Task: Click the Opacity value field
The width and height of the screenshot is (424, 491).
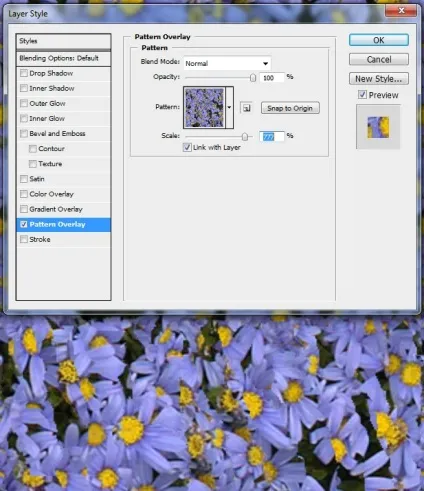Action: [272, 78]
